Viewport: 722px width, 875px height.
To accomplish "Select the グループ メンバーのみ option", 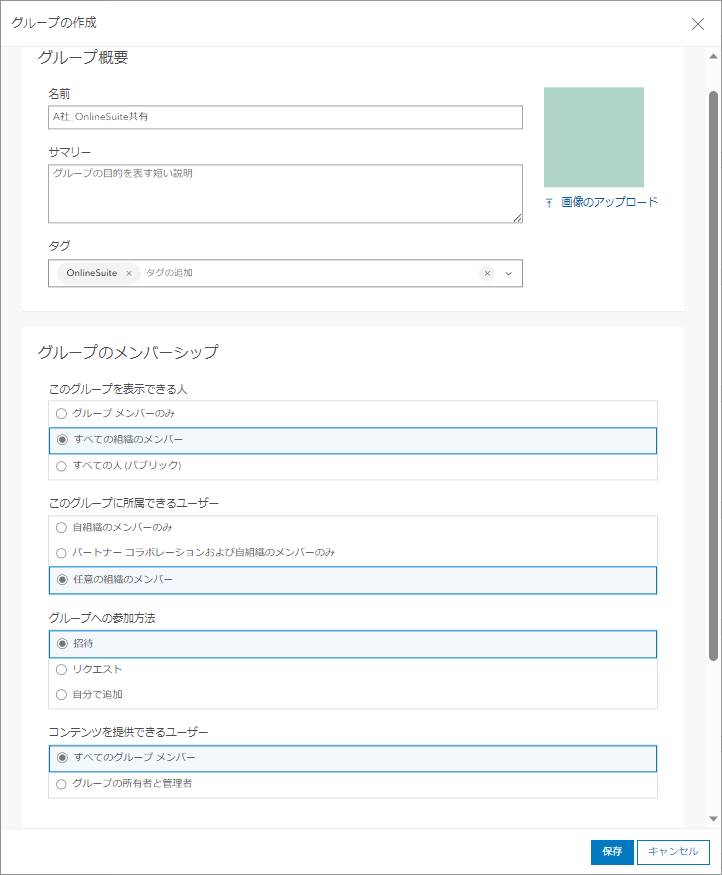I will click(x=62, y=413).
